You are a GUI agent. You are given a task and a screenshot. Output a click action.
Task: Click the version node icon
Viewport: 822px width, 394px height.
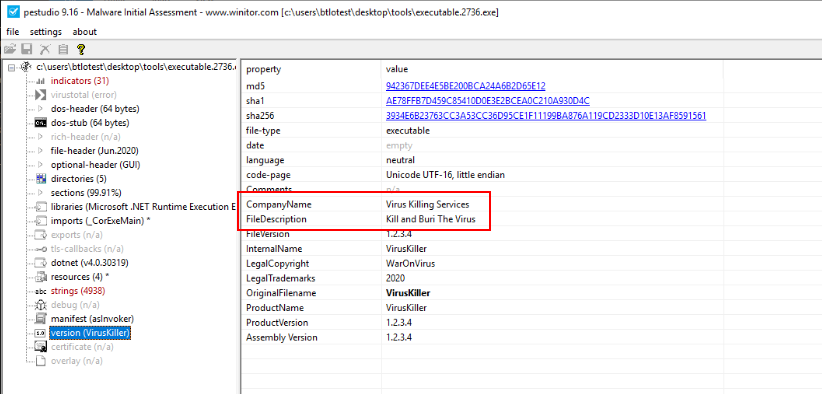40,333
